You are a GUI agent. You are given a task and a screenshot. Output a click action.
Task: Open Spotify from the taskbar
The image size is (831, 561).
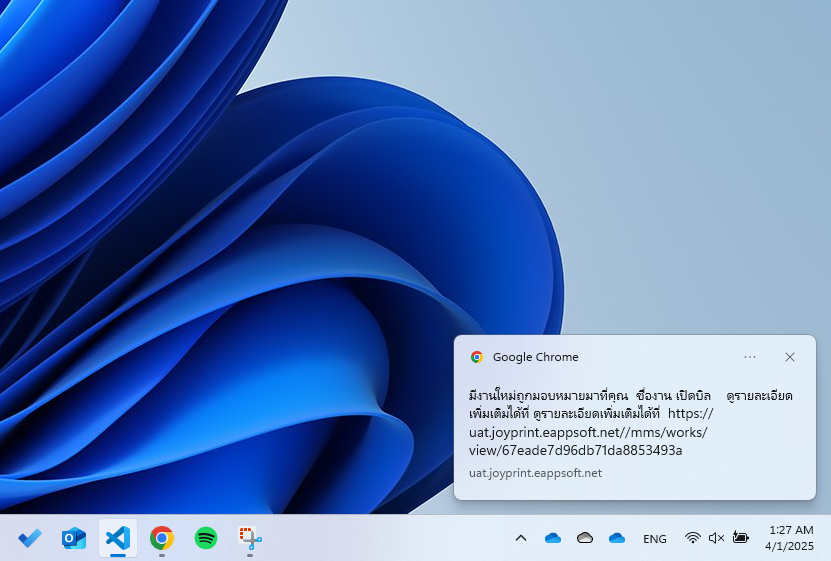[x=205, y=538]
